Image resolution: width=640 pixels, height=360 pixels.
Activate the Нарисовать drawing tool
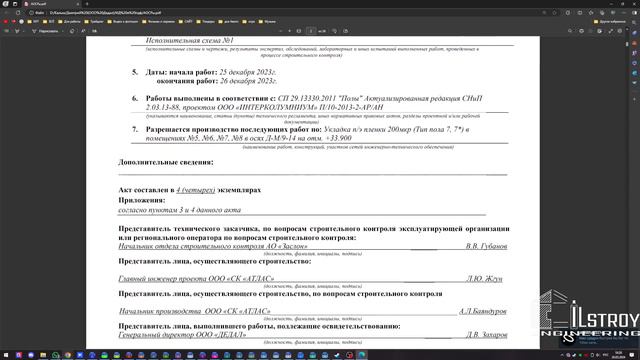pos(45,31)
